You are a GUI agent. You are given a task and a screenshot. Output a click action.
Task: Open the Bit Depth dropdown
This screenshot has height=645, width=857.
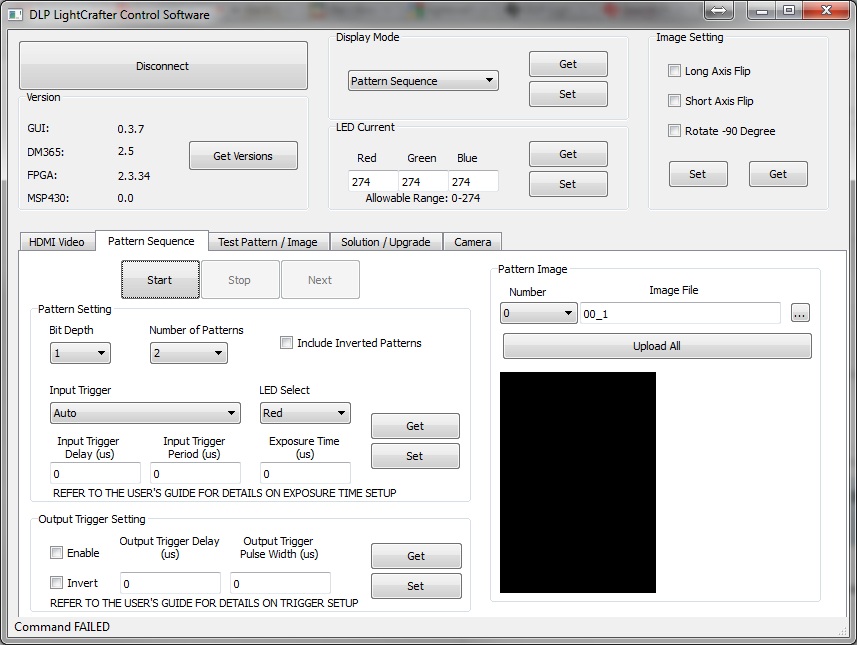(x=80, y=353)
